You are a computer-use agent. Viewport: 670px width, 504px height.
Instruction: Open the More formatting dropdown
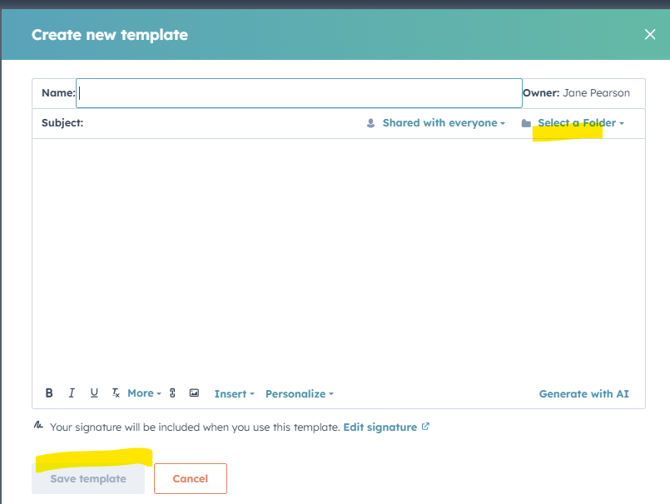(144, 394)
